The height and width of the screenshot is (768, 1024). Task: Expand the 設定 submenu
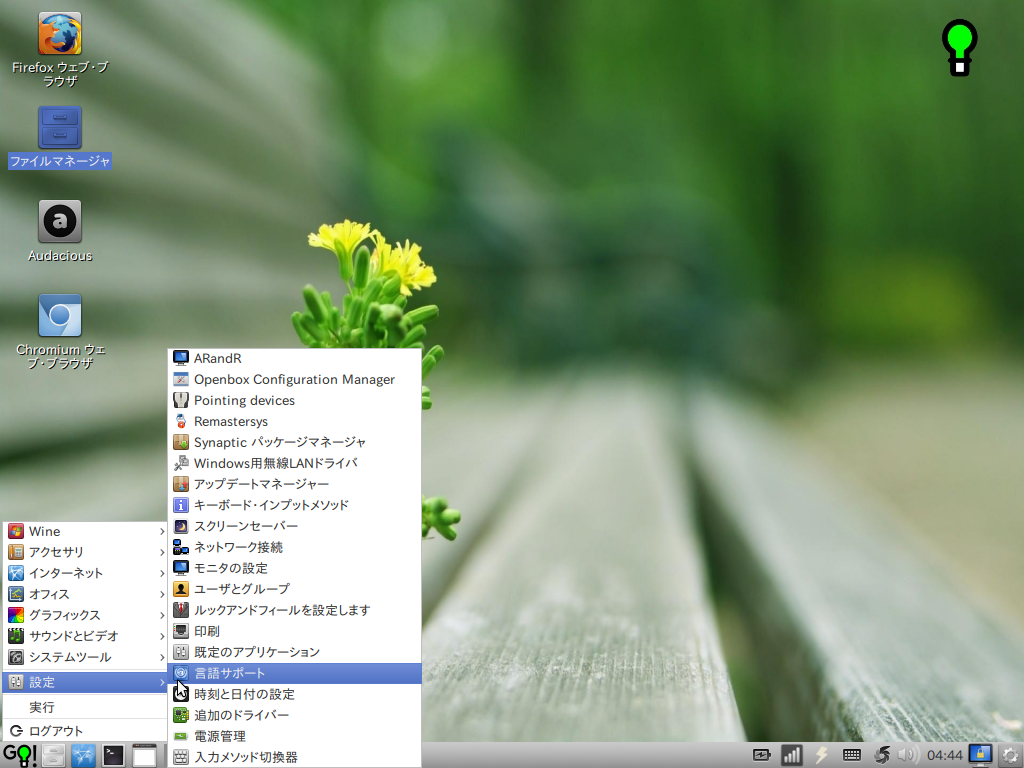(86, 682)
